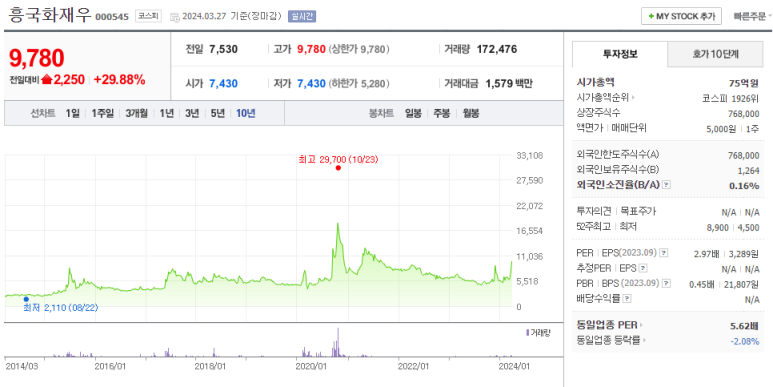This screenshot has width=773, height=387.
Task: Select the 외국인보유주식수(B) value 1,264
Action: pyautogui.click(x=749, y=171)
